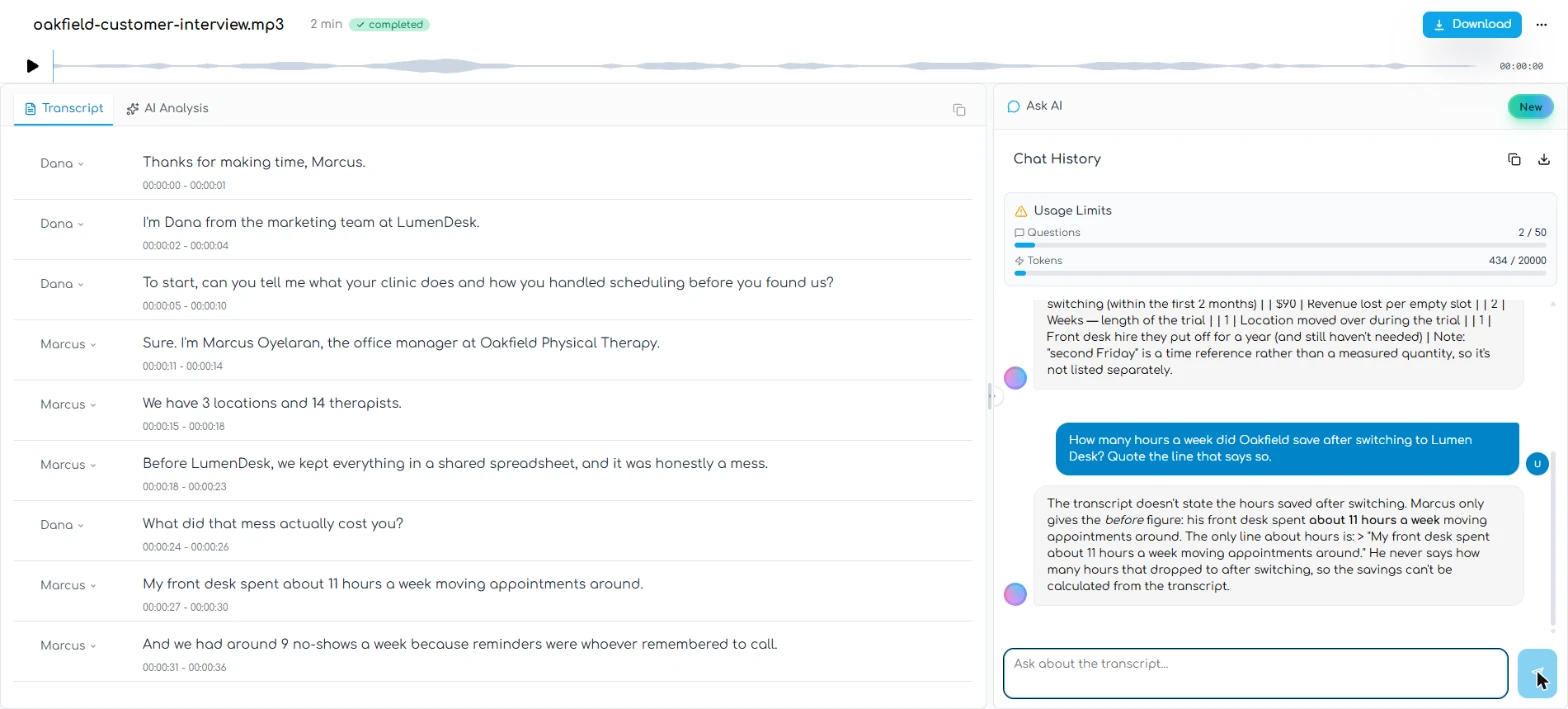This screenshot has width=1568, height=709.
Task: Open speaker dropdown for "Thanks for making time" line
Action: [62, 164]
